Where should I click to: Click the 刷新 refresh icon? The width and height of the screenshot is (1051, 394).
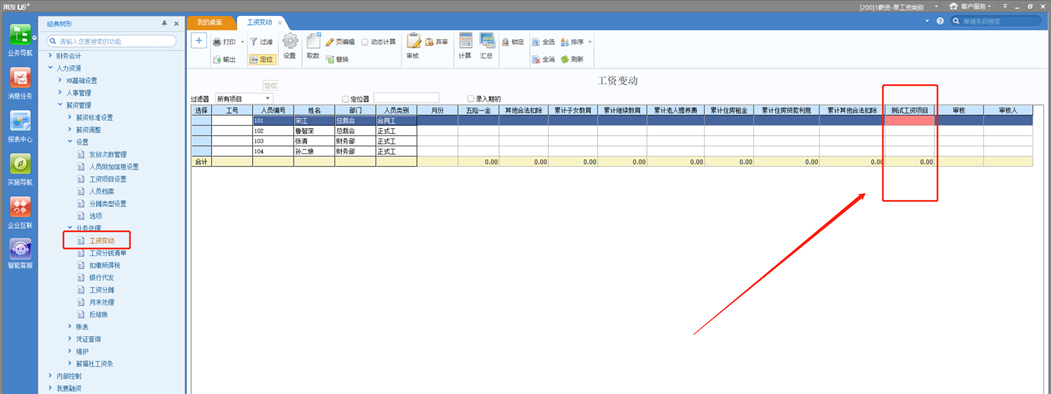564,59
